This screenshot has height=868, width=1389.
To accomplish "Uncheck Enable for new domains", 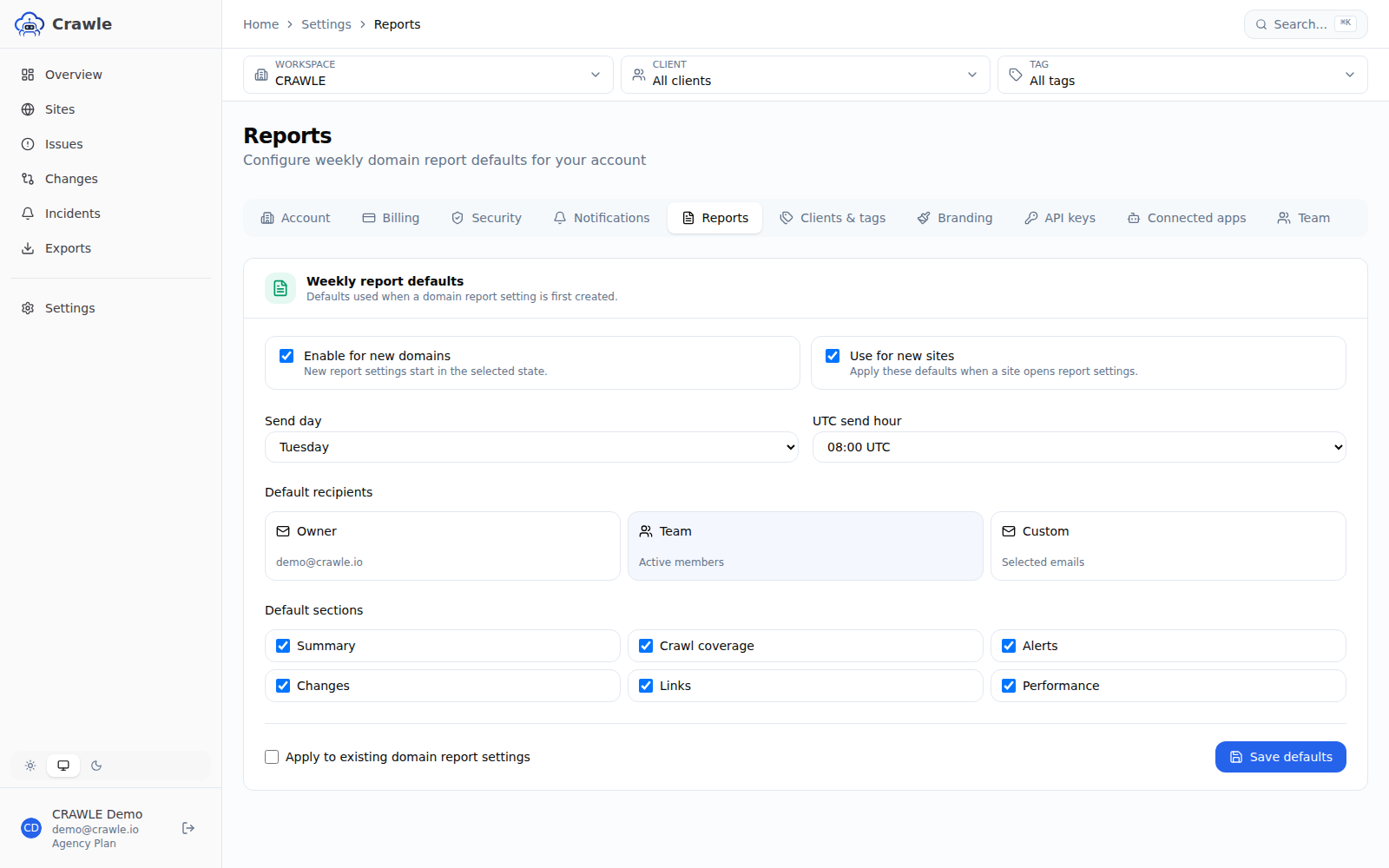I will coord(286,356).
